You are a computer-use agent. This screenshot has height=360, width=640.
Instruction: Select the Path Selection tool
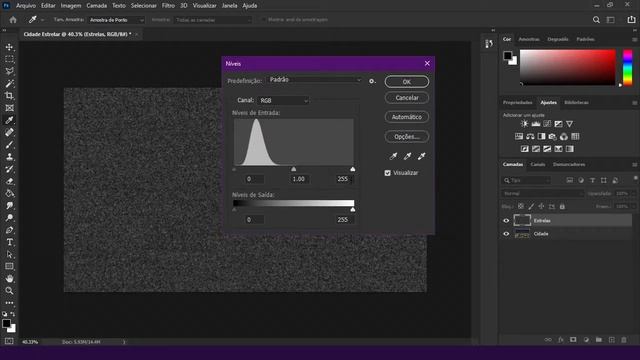coord(9,254)
